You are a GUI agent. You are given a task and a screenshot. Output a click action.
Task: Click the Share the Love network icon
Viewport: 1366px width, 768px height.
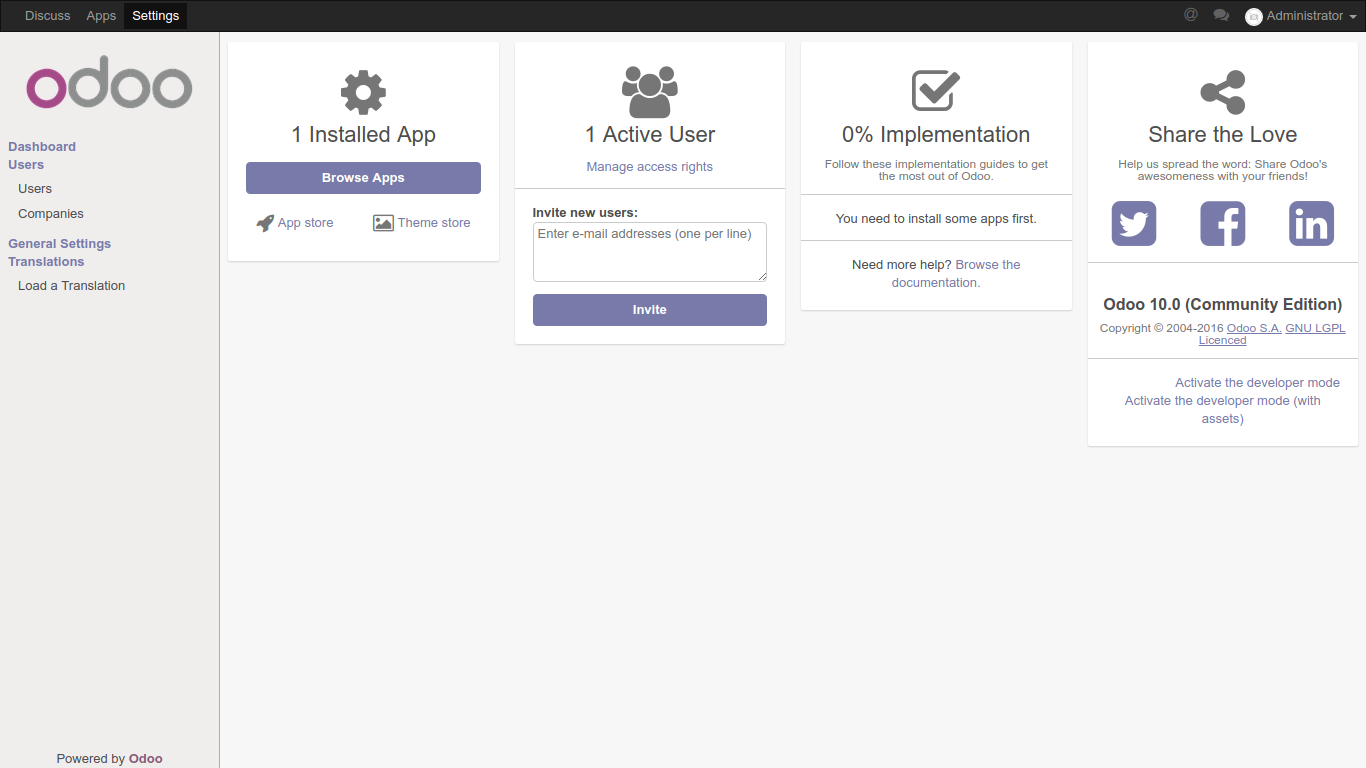pos(1222,91)
